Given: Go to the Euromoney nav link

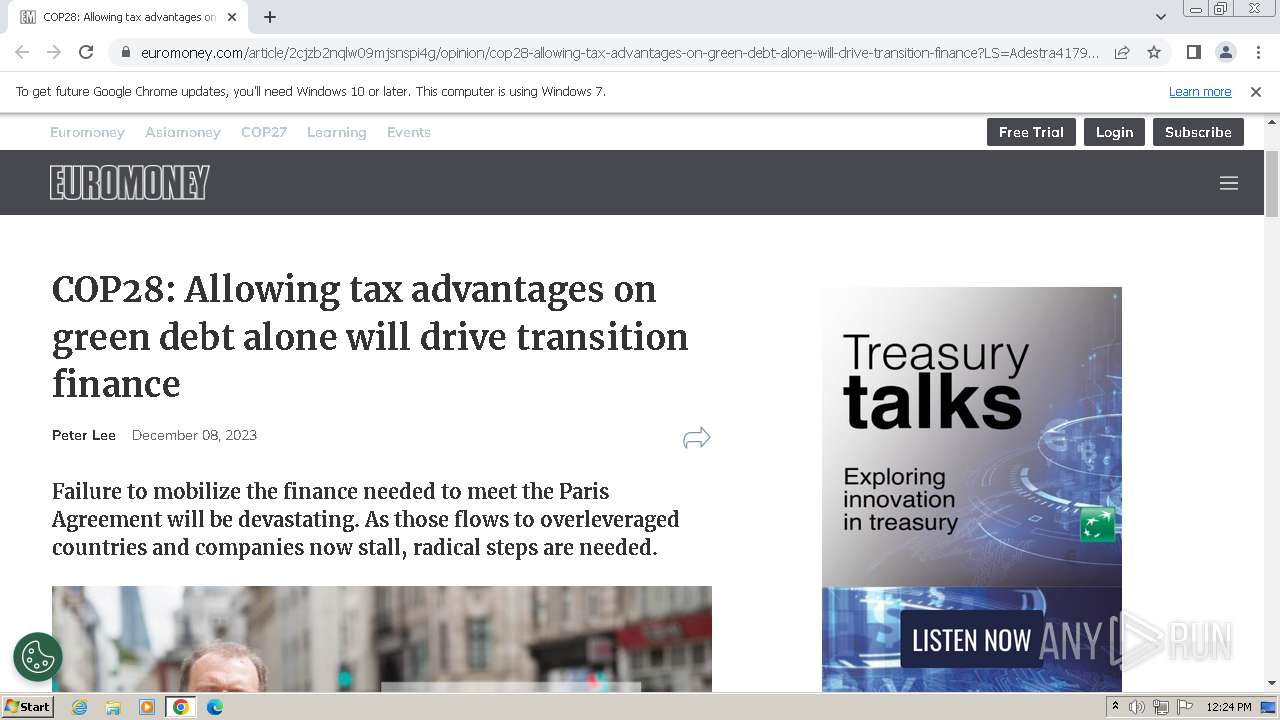Looking at the screenshot, I should (87, 132).
